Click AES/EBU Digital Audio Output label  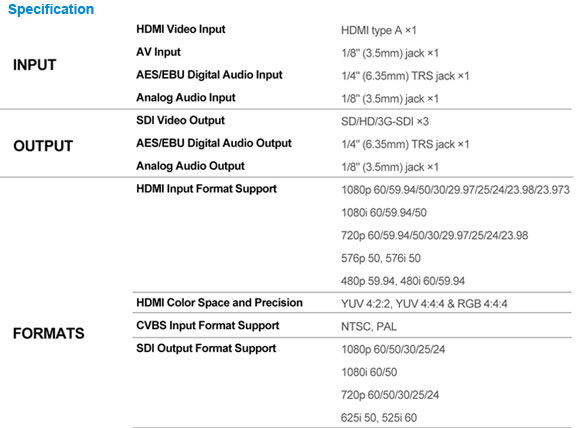(x=214, y=143)
